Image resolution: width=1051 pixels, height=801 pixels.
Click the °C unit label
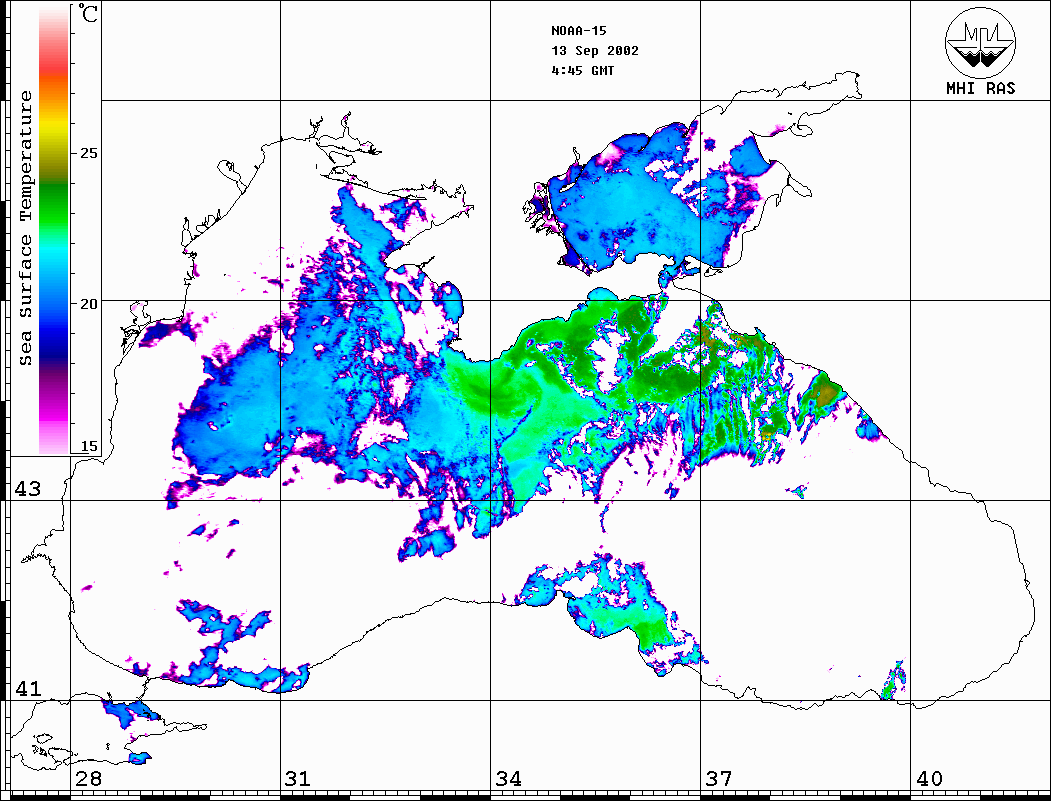pos(88,13)
